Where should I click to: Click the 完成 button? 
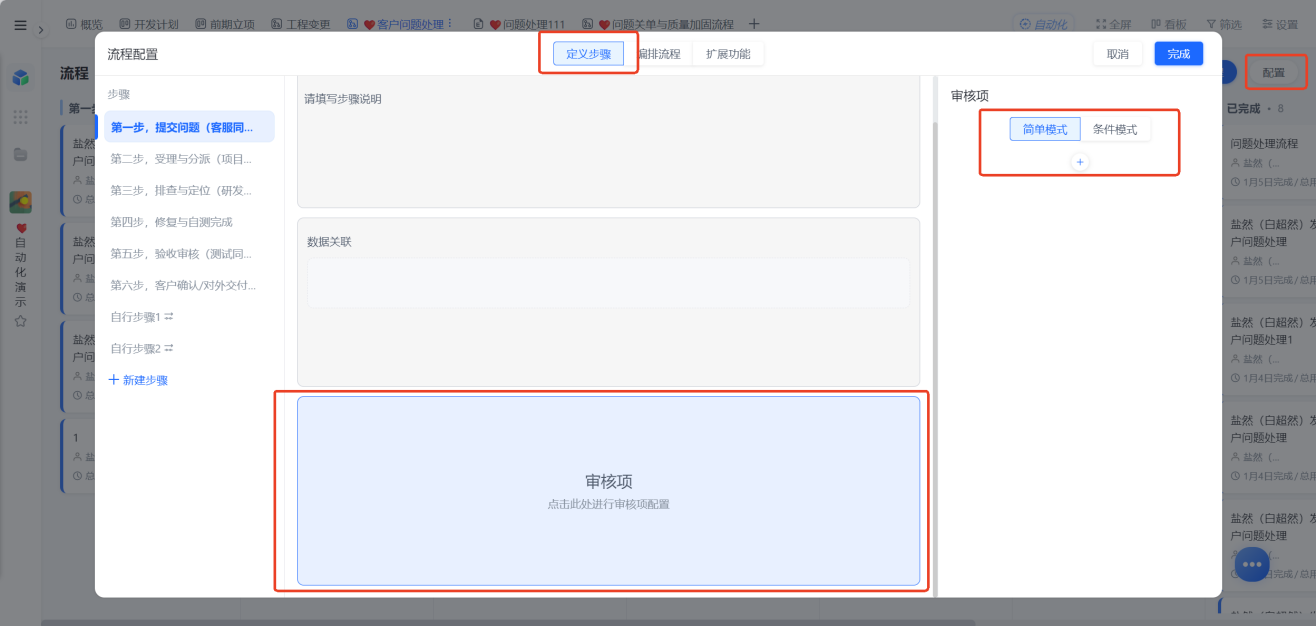[1179, 54]
